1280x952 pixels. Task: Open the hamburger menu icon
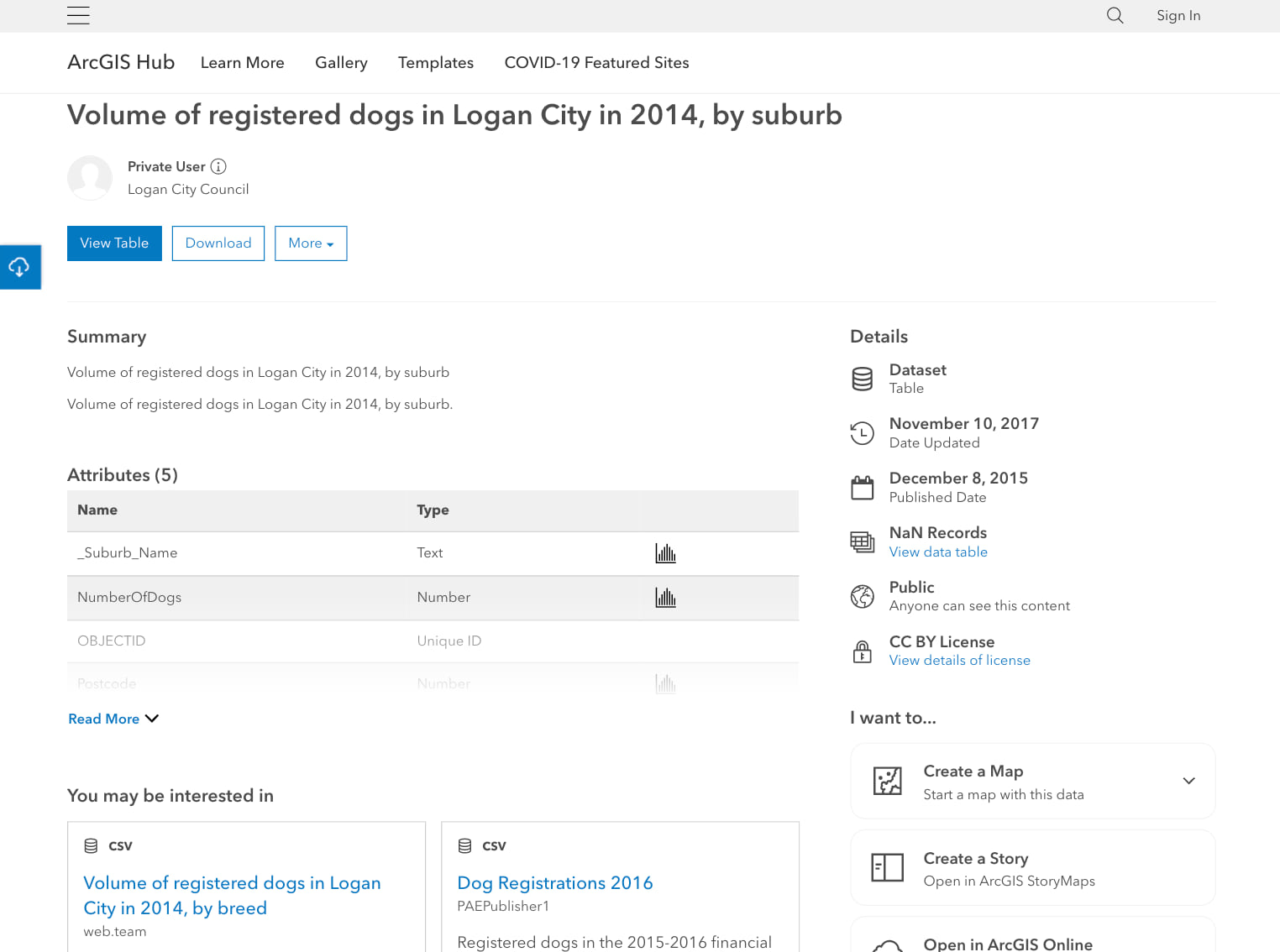pos(78,15)
